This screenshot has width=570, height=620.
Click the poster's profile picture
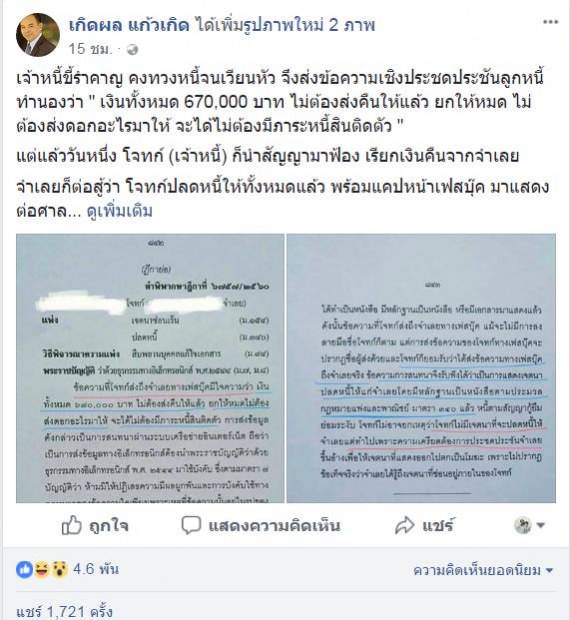point(38,35)
